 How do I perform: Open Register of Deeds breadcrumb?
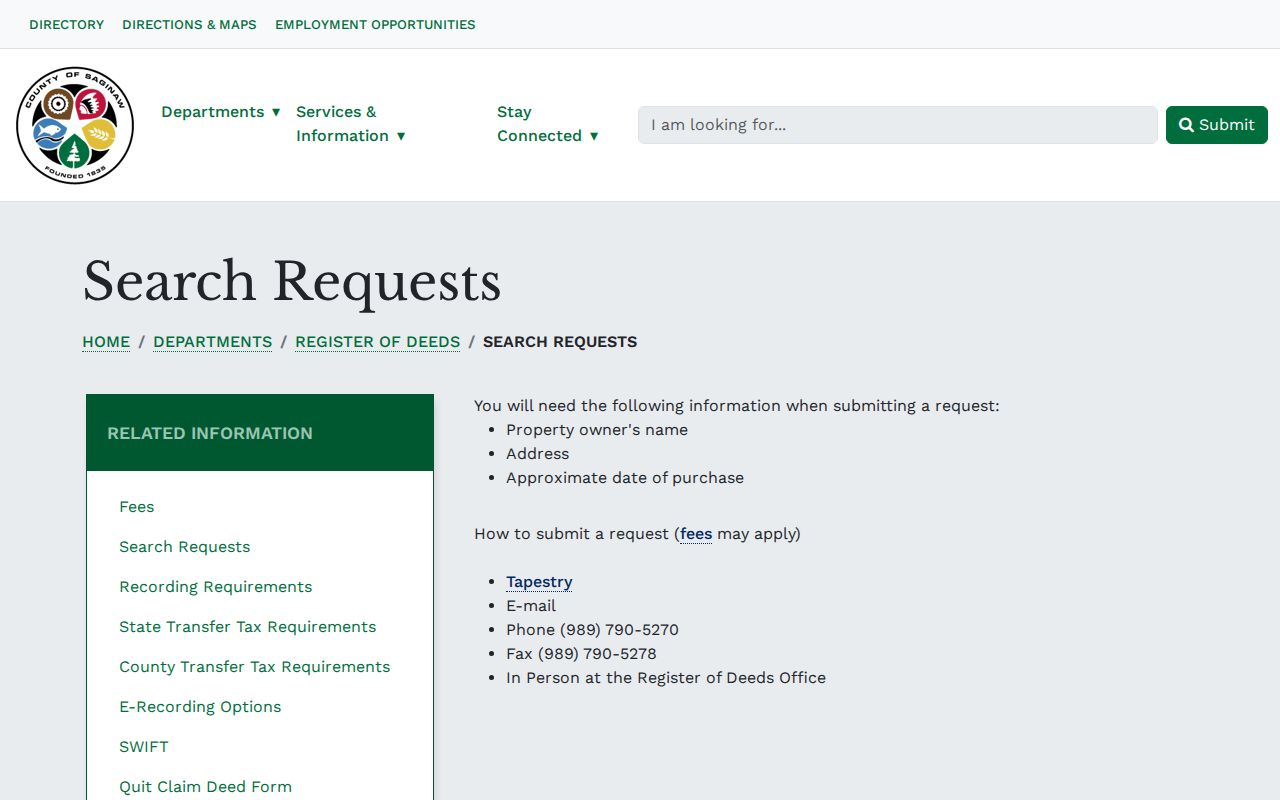click(377, 342)
